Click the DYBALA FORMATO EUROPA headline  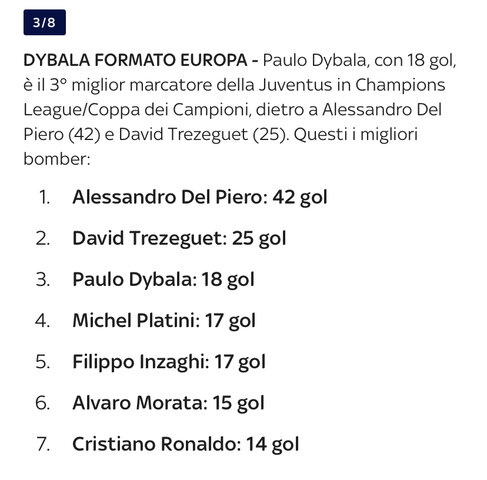tap(135, 60)
